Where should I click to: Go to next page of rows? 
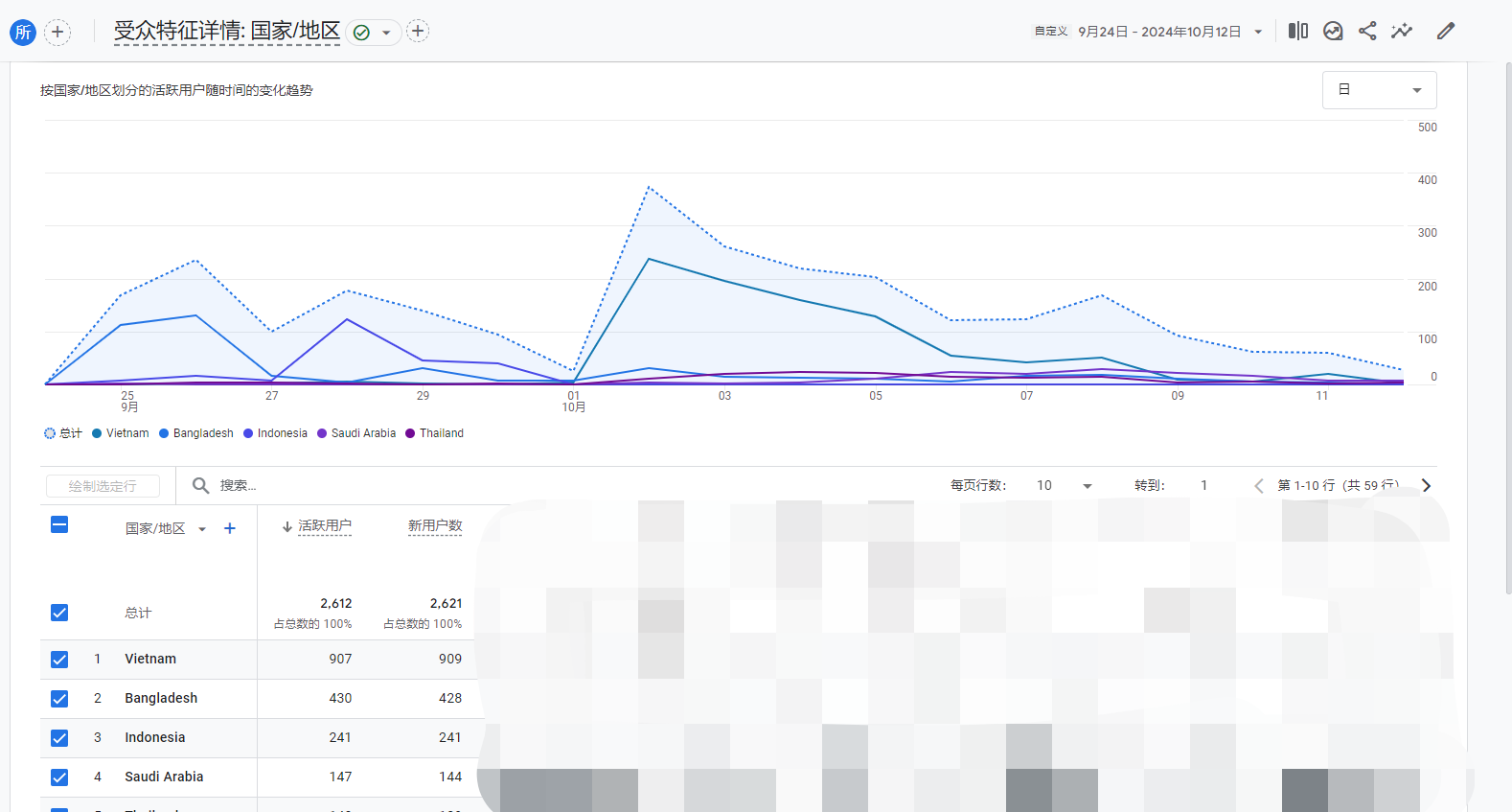(1426, 486)
